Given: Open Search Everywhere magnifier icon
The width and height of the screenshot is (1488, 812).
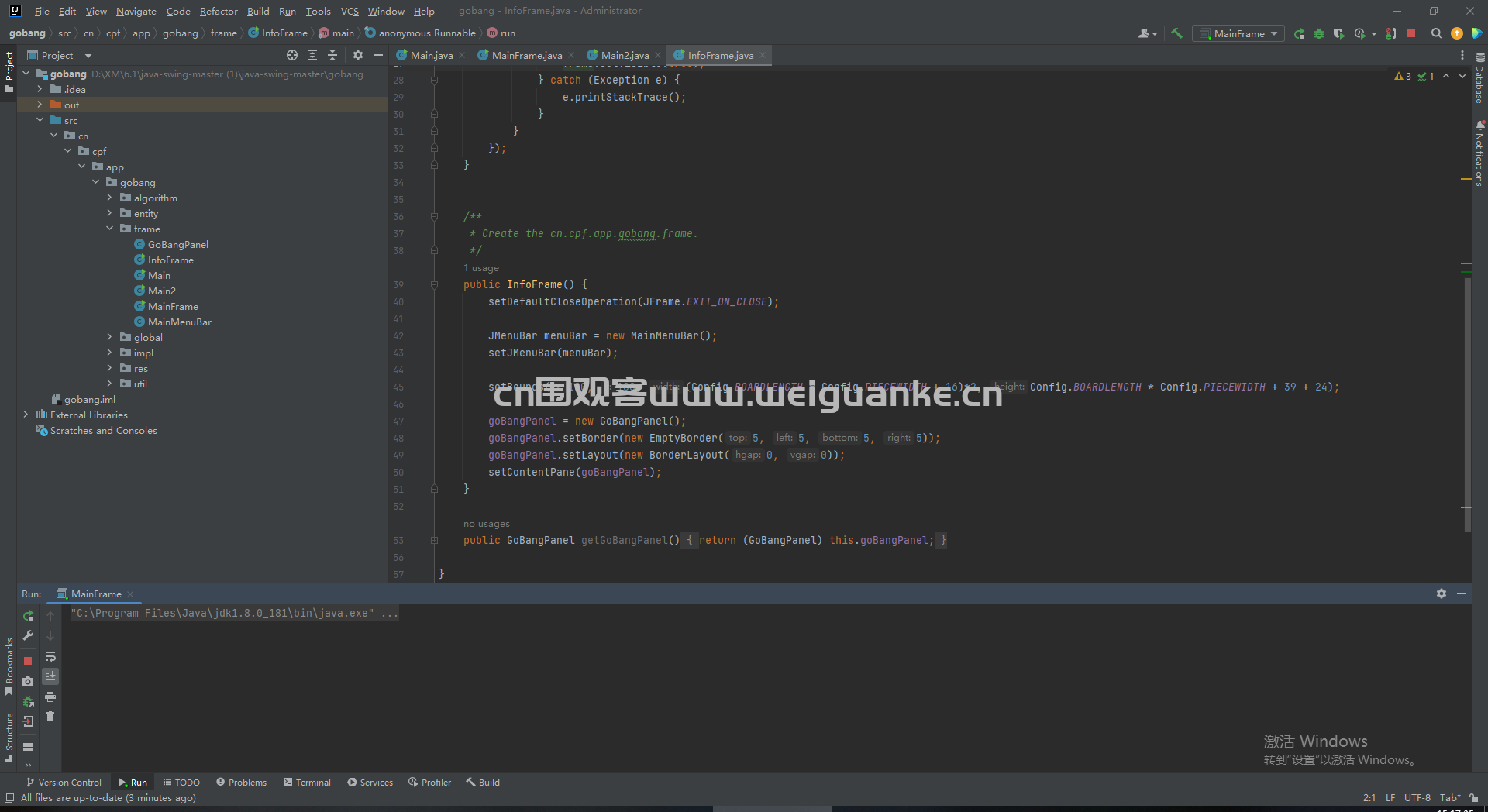Looking at the screenshot, I should pos(1436,33).
